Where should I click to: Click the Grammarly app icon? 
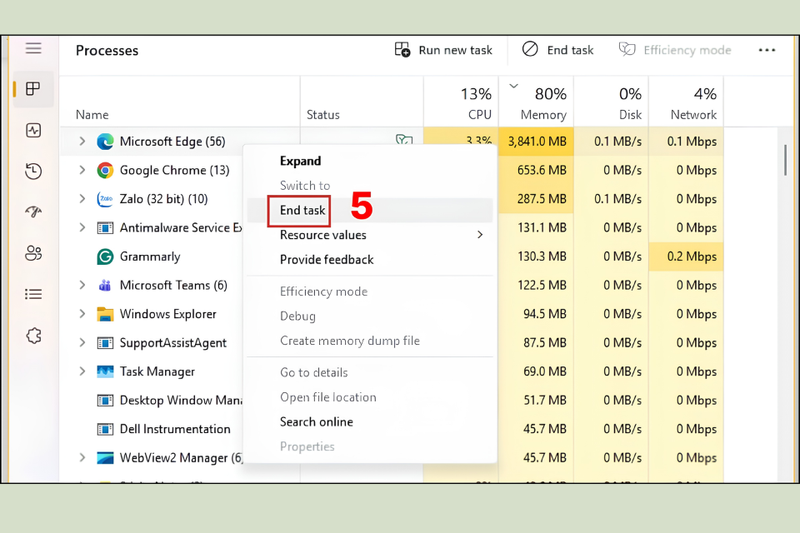click(x=105, y=257)
